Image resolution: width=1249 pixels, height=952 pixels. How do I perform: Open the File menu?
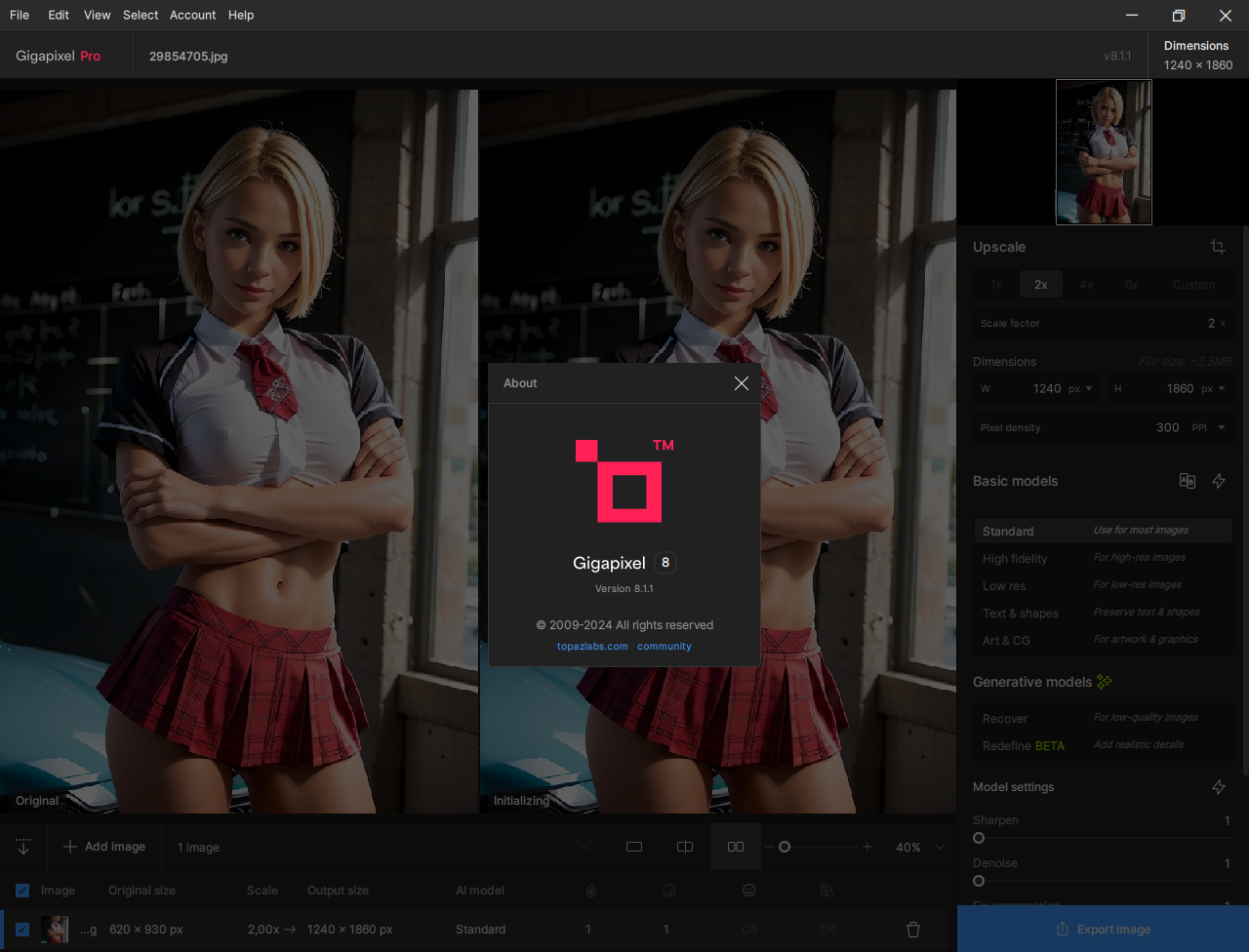point(20,16)
